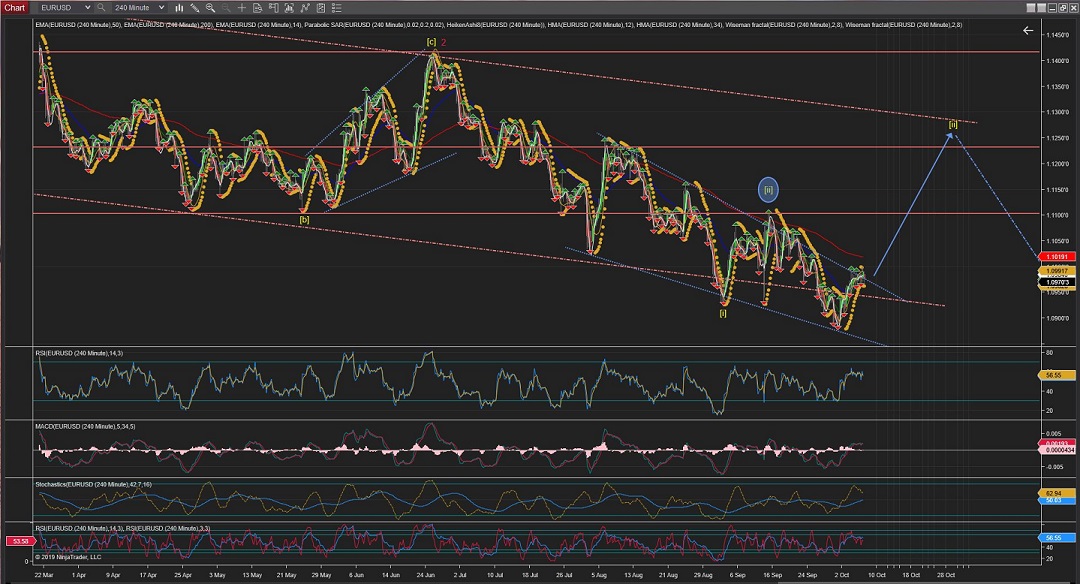Click the greyed Zoom Out magnifier icon
1080x584 pixels.
226,8
